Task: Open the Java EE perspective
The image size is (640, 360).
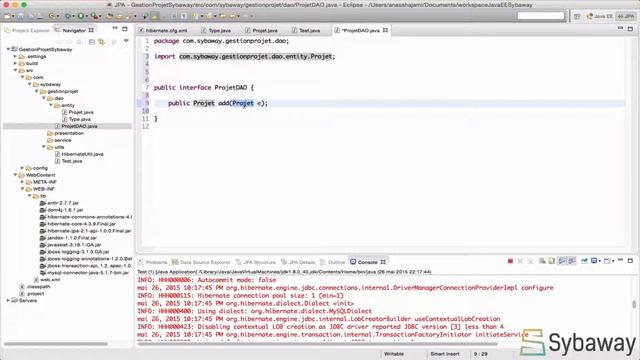Action: (x=599, y=16)
